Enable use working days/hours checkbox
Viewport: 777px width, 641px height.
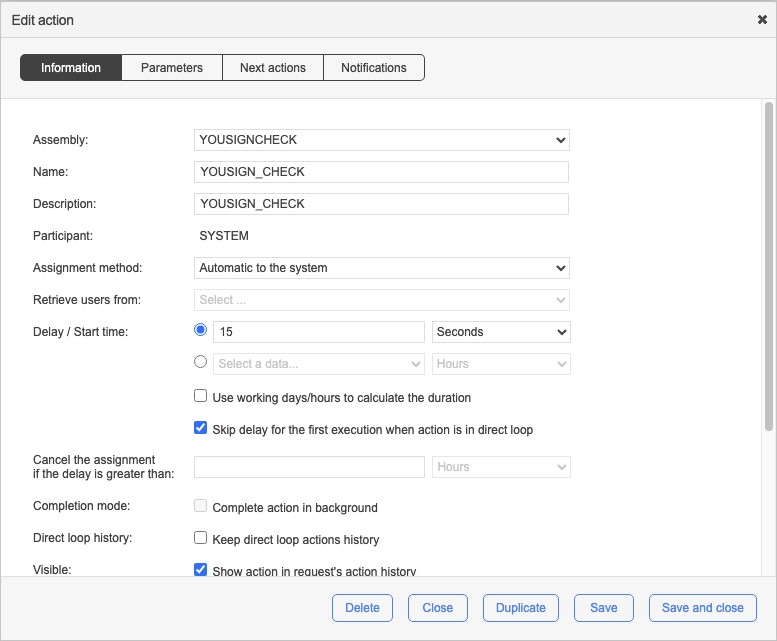[201, 397]
